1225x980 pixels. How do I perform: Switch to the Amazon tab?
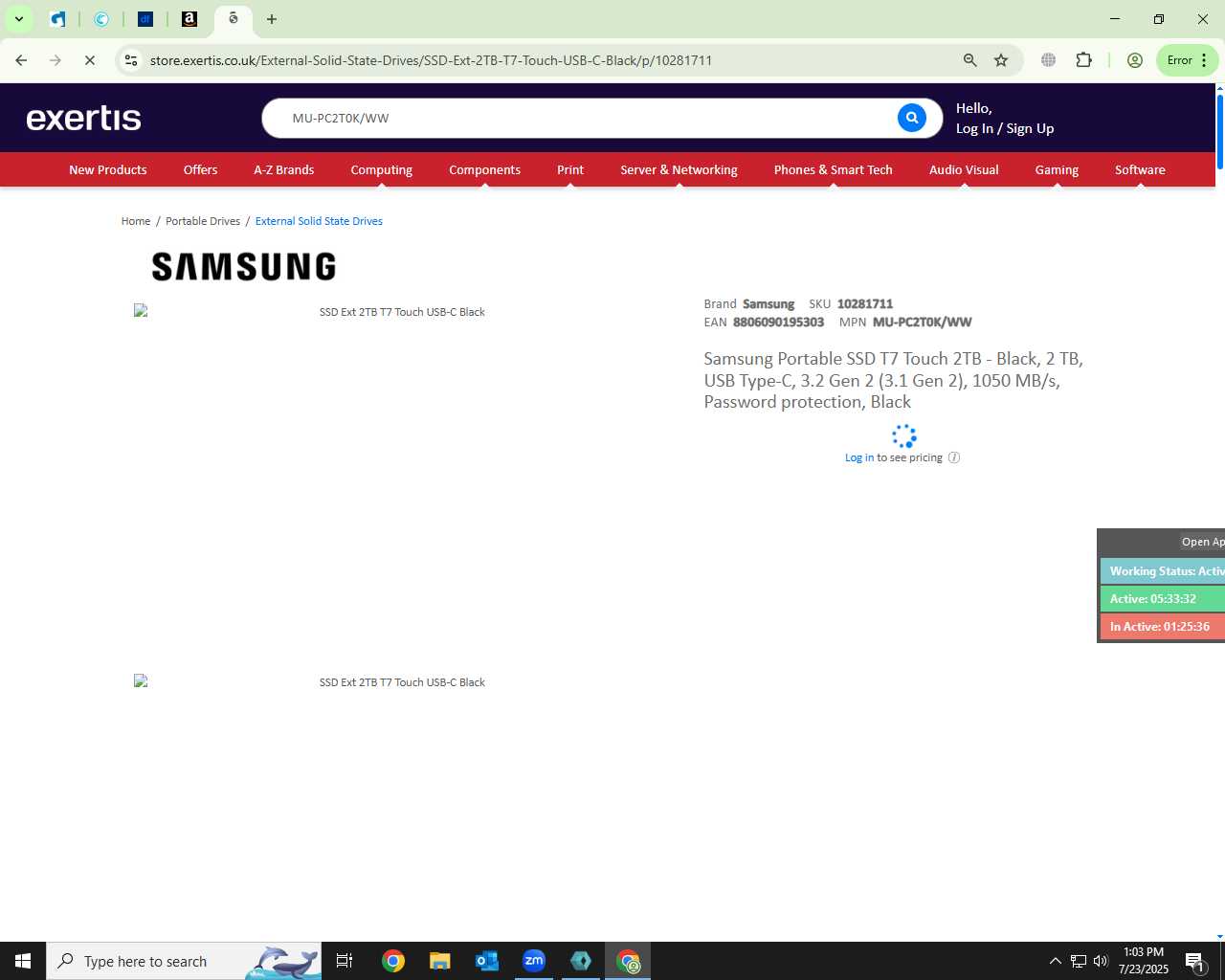189,19
